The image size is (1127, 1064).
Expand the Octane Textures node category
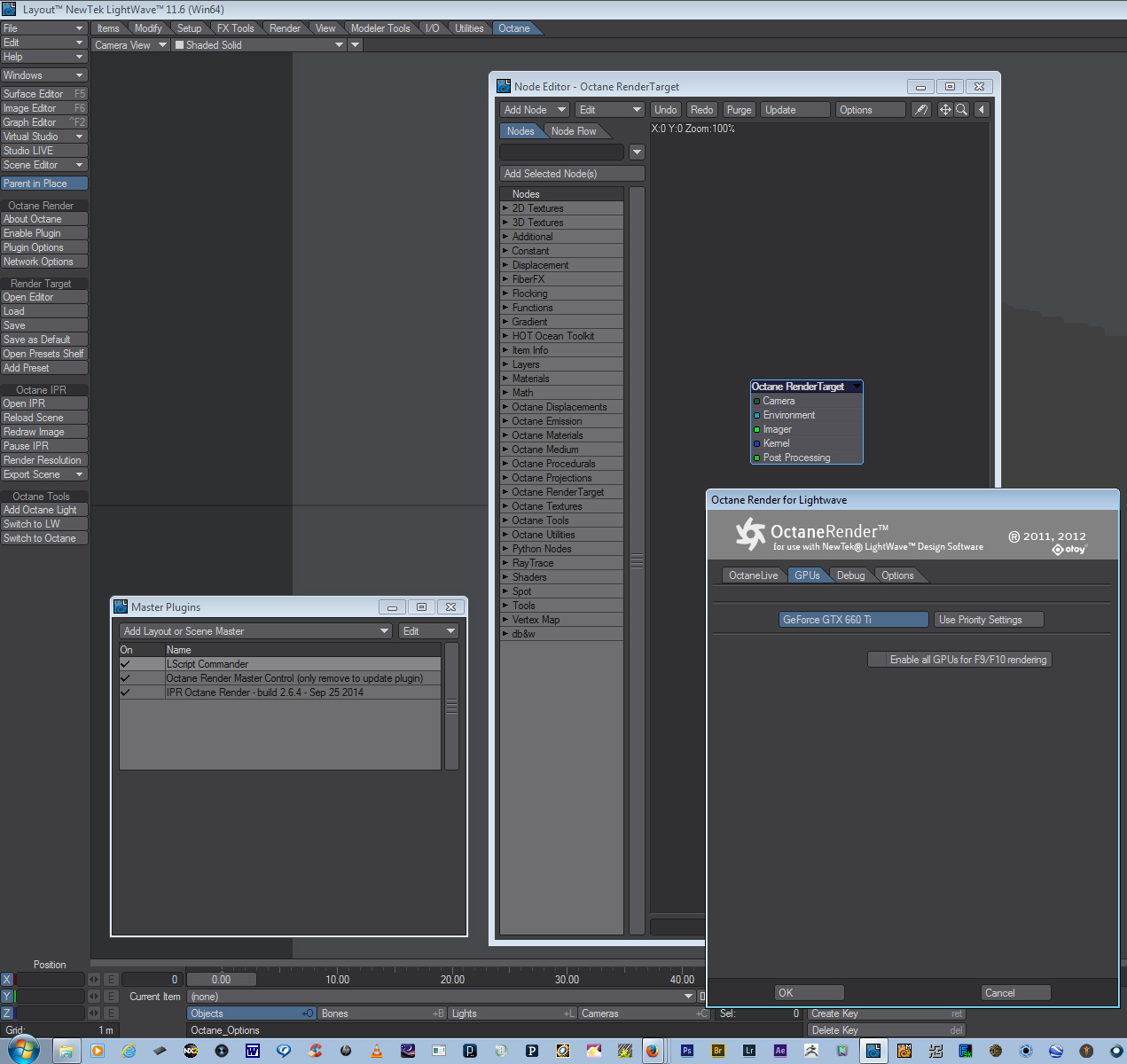click(505, 506)
